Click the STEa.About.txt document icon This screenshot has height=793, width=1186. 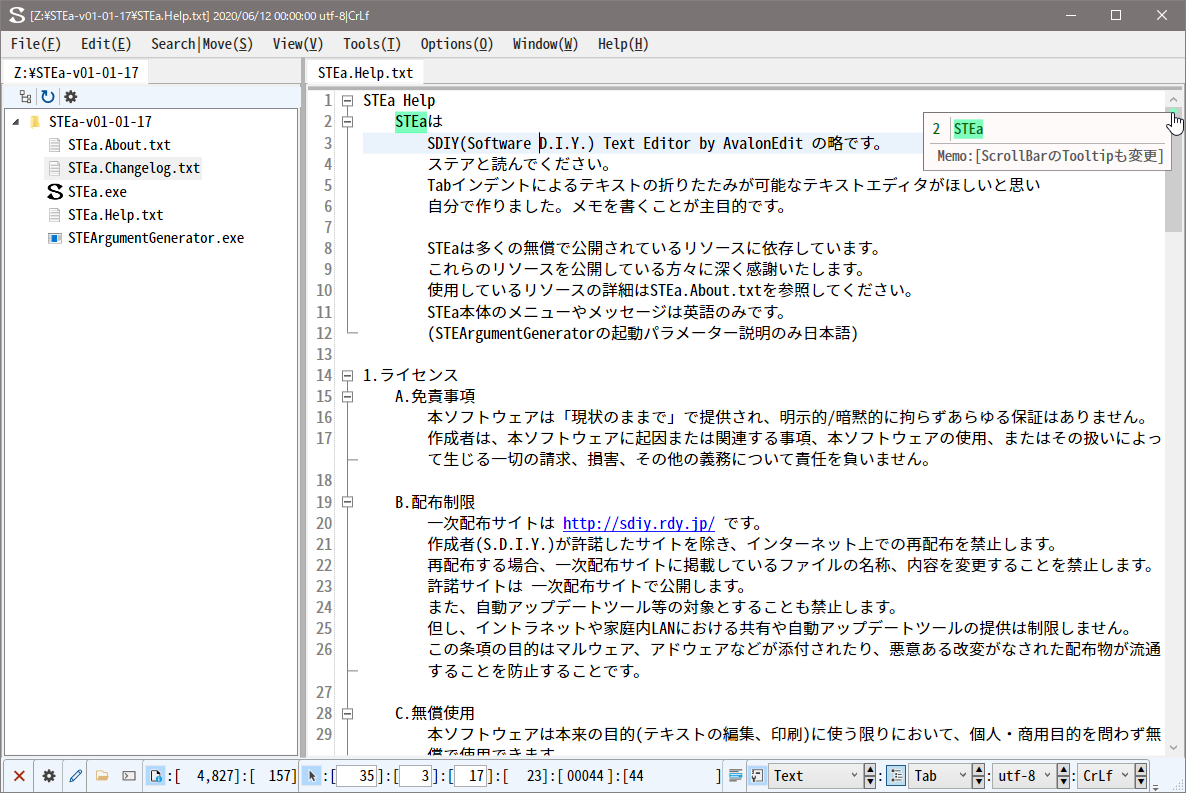click(x=54, y=145)
